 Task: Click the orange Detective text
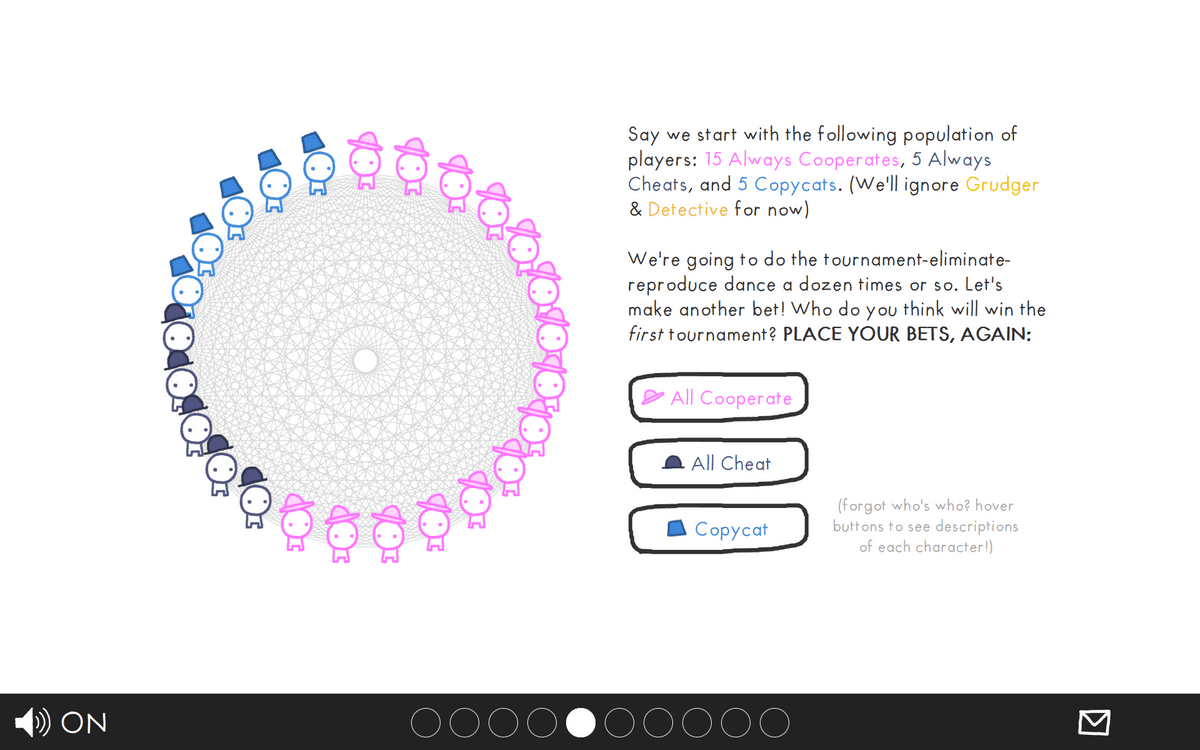(688, 210)
